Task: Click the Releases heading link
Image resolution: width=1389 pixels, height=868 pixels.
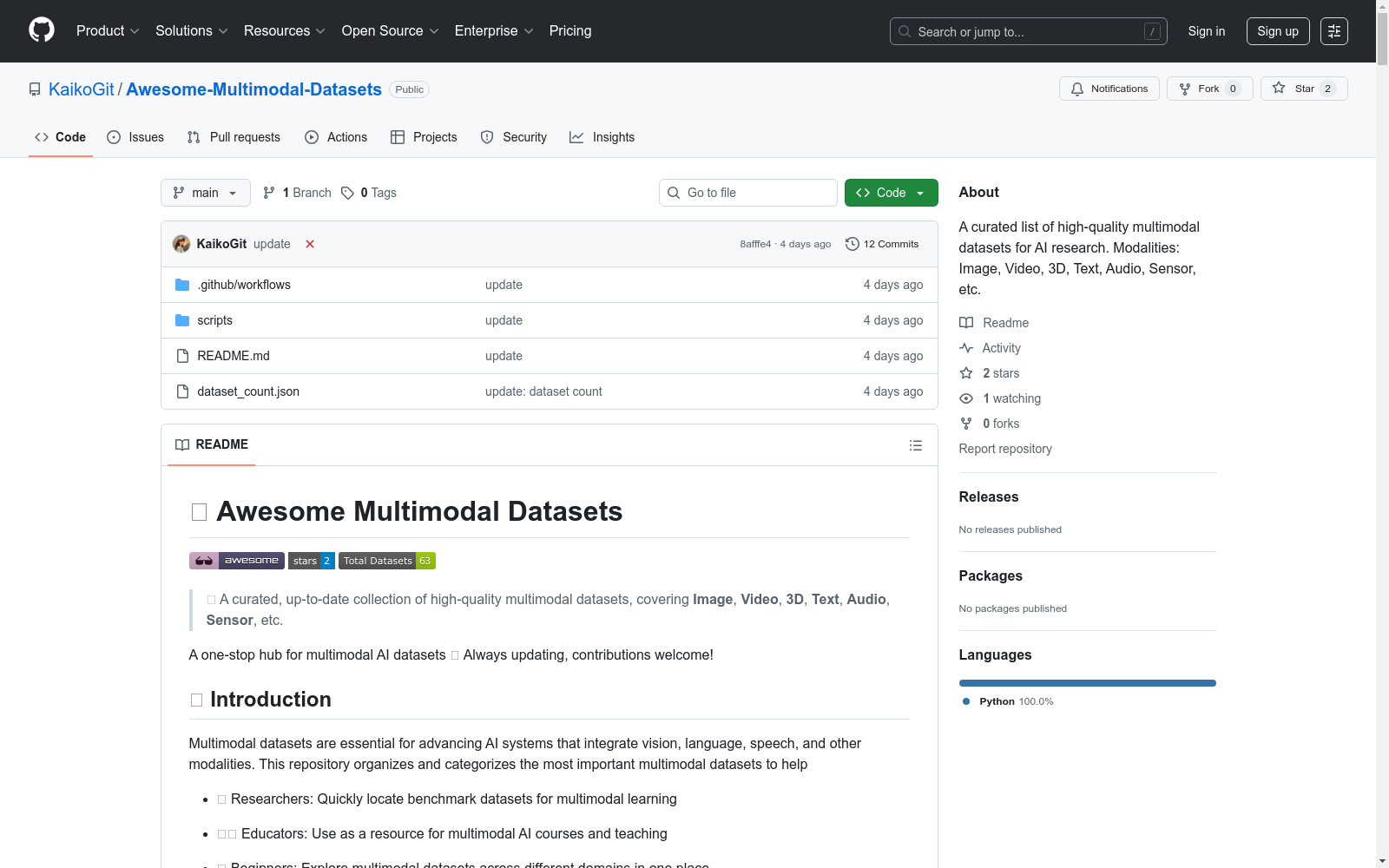Action: point(989,497)
